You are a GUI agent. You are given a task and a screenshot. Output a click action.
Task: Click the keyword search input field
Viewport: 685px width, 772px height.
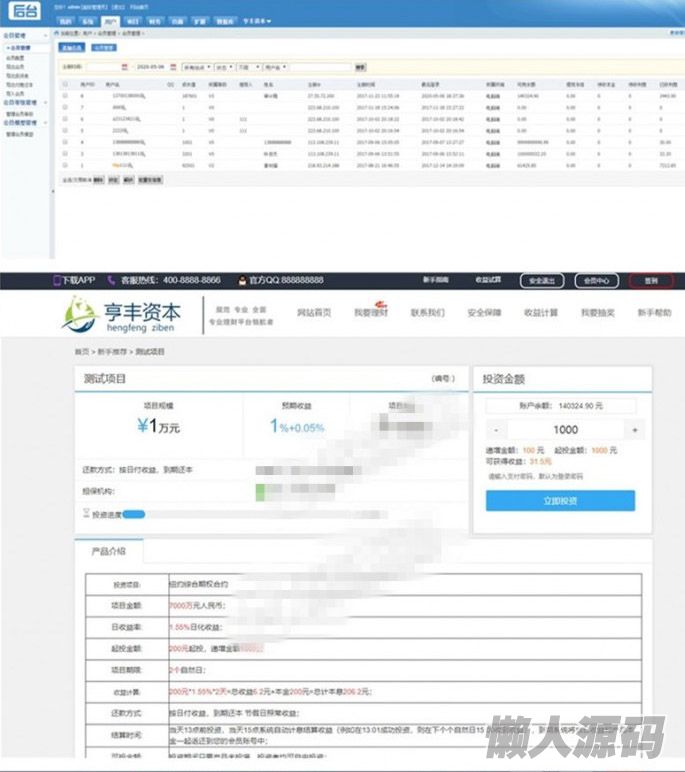[x=321, y=67]
